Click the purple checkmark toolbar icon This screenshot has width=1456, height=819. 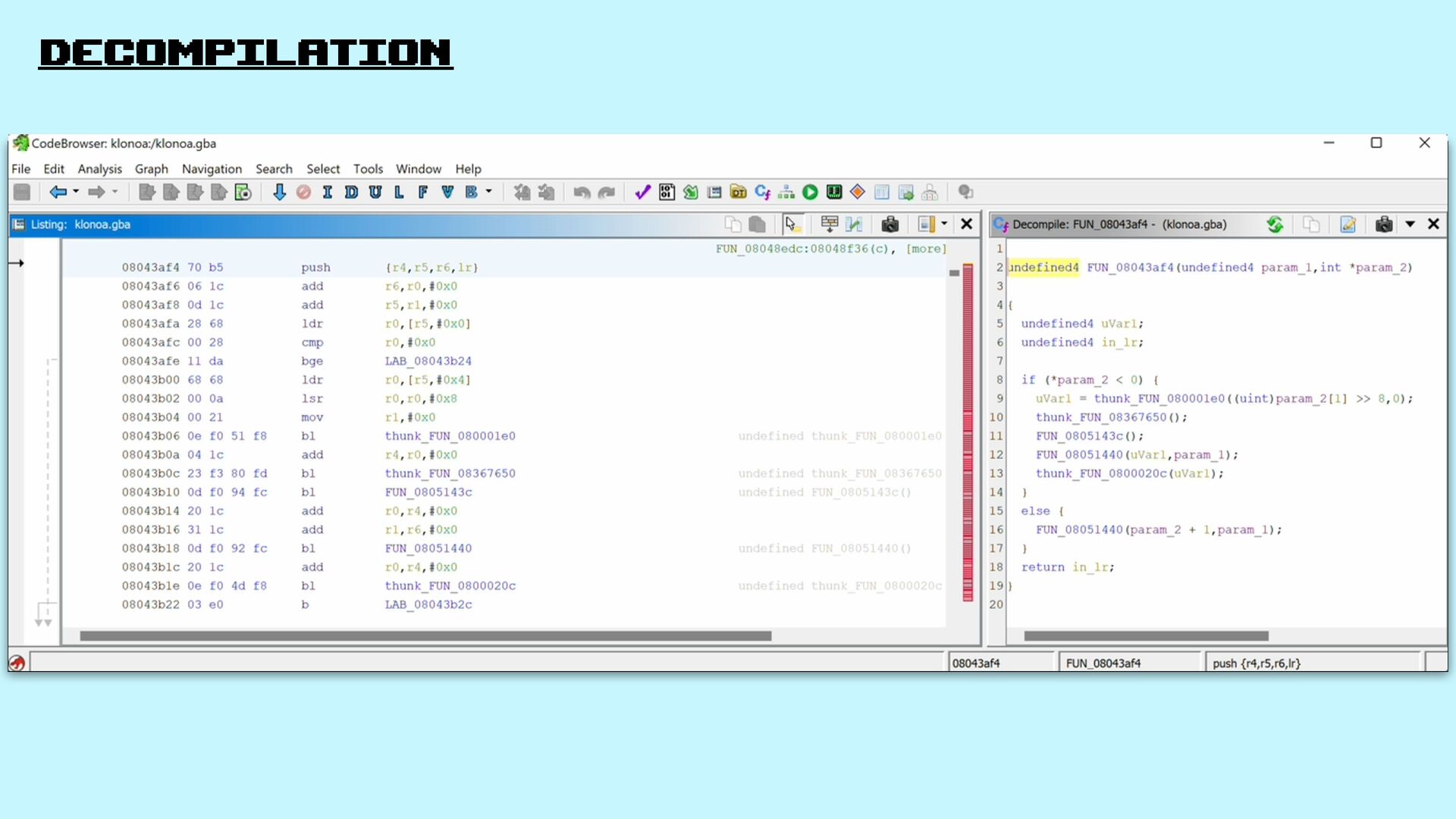642,193
